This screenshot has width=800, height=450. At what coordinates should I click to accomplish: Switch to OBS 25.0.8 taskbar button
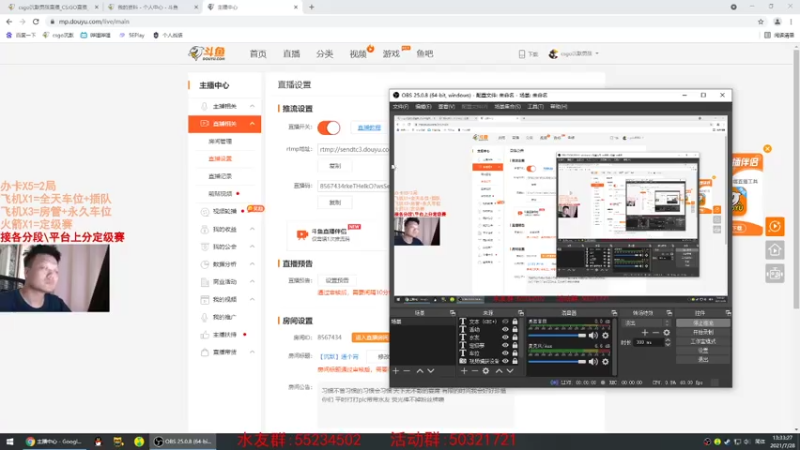[183, 441]
